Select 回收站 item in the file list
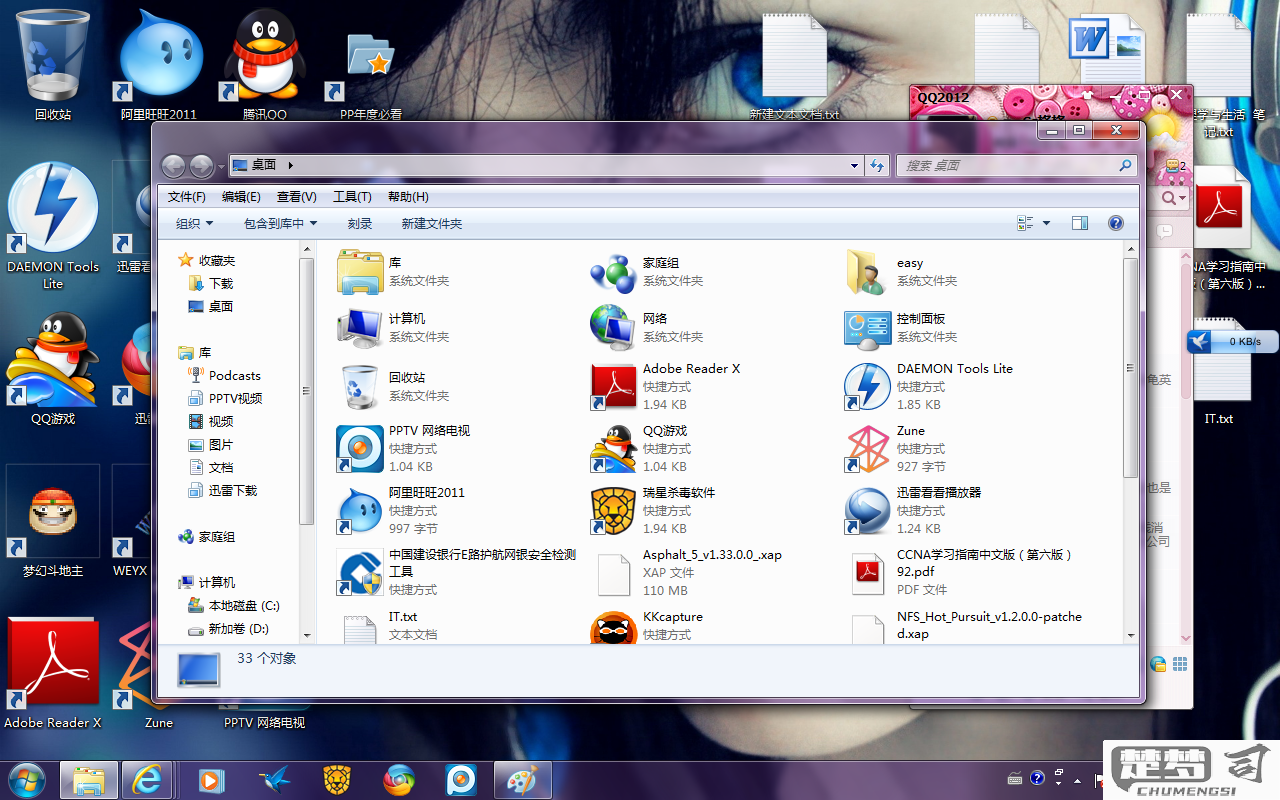Viewport: 1280px width, 800px height. 393,387
